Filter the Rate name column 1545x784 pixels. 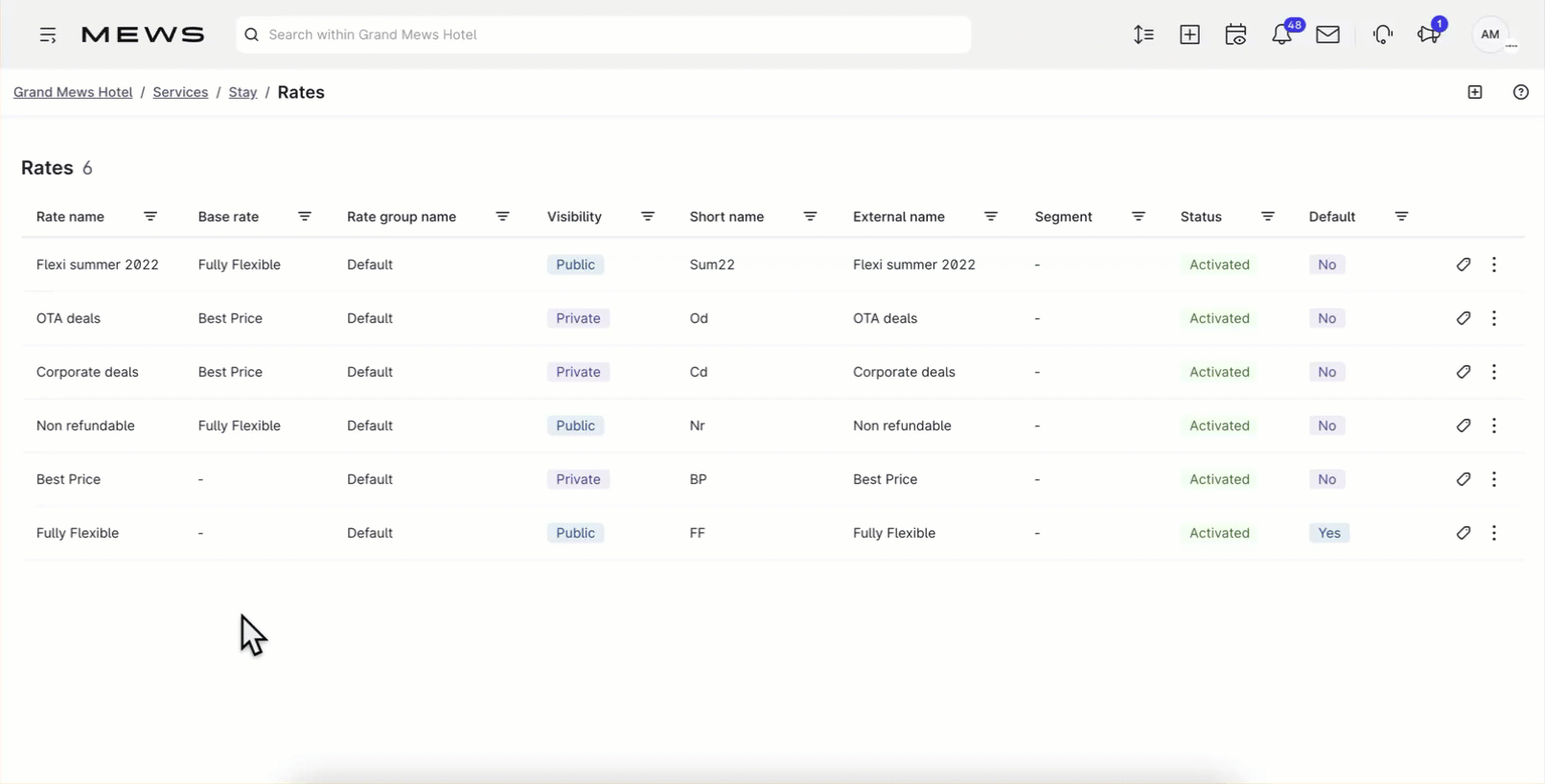tap(150, 217)
